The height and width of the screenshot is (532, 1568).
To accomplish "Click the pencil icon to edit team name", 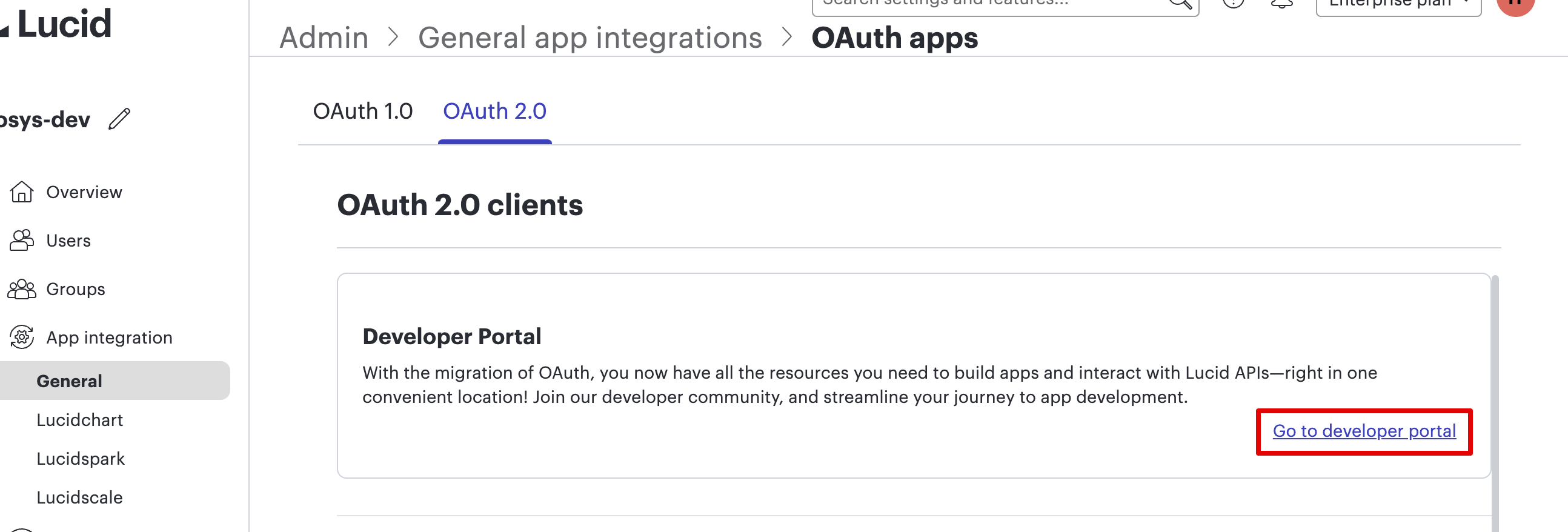I will pos(119,119).
